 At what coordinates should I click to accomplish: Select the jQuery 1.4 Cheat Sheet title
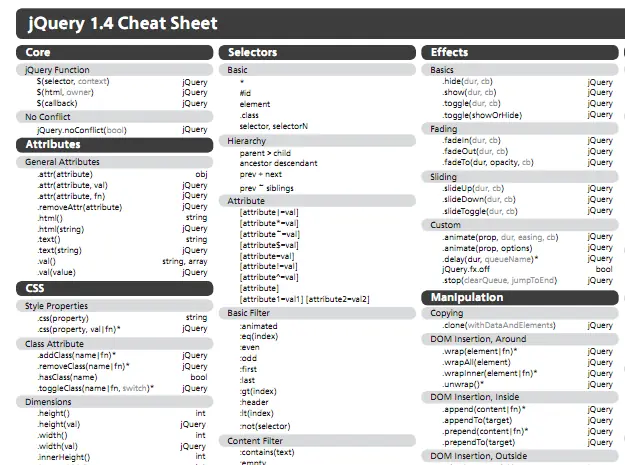coord(123,23)
